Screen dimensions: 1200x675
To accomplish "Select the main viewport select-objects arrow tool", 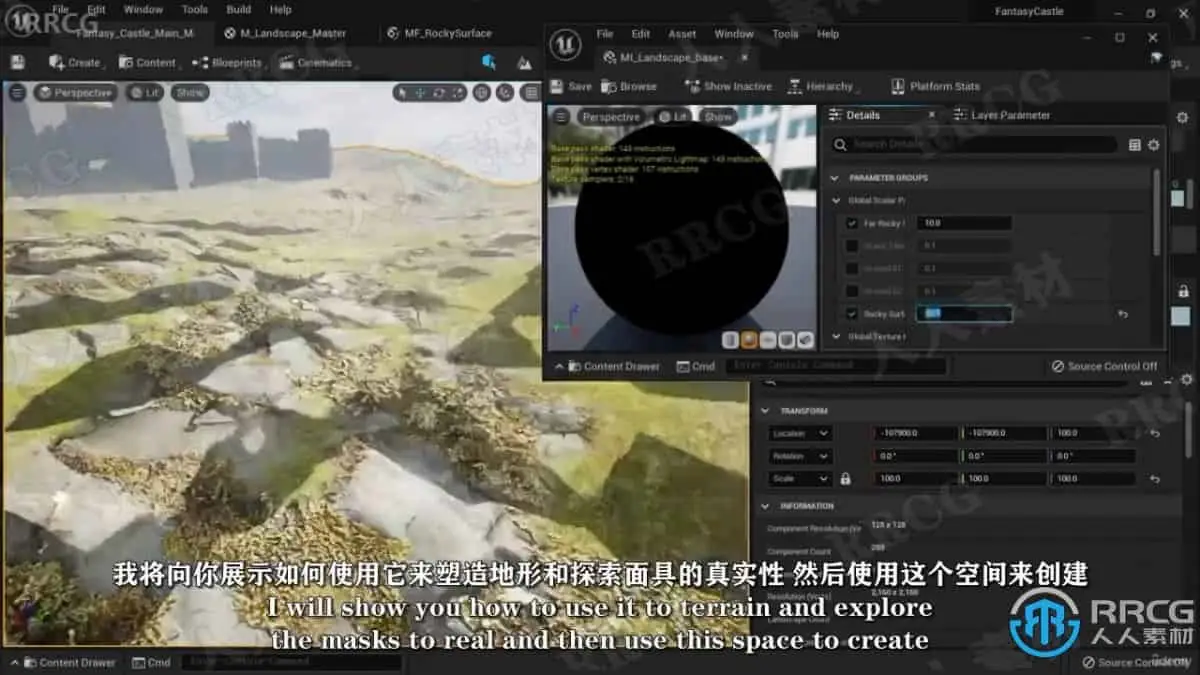I will [402, 92].
